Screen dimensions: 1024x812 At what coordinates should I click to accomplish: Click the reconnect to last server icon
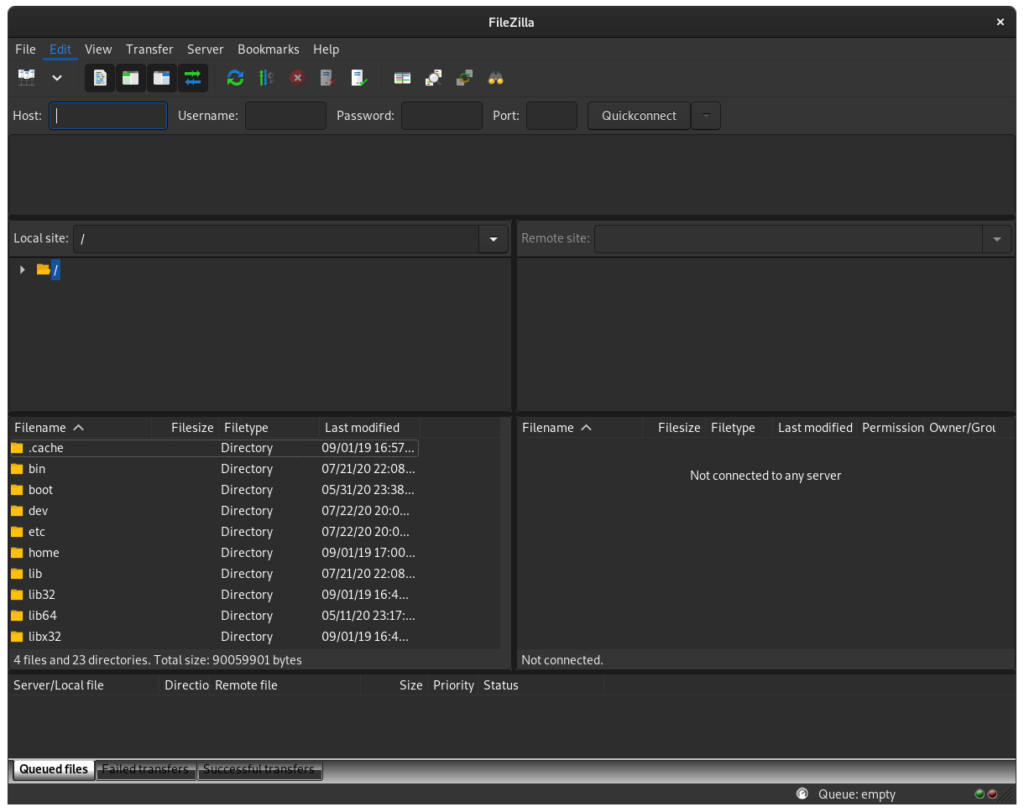coord(358,77)
